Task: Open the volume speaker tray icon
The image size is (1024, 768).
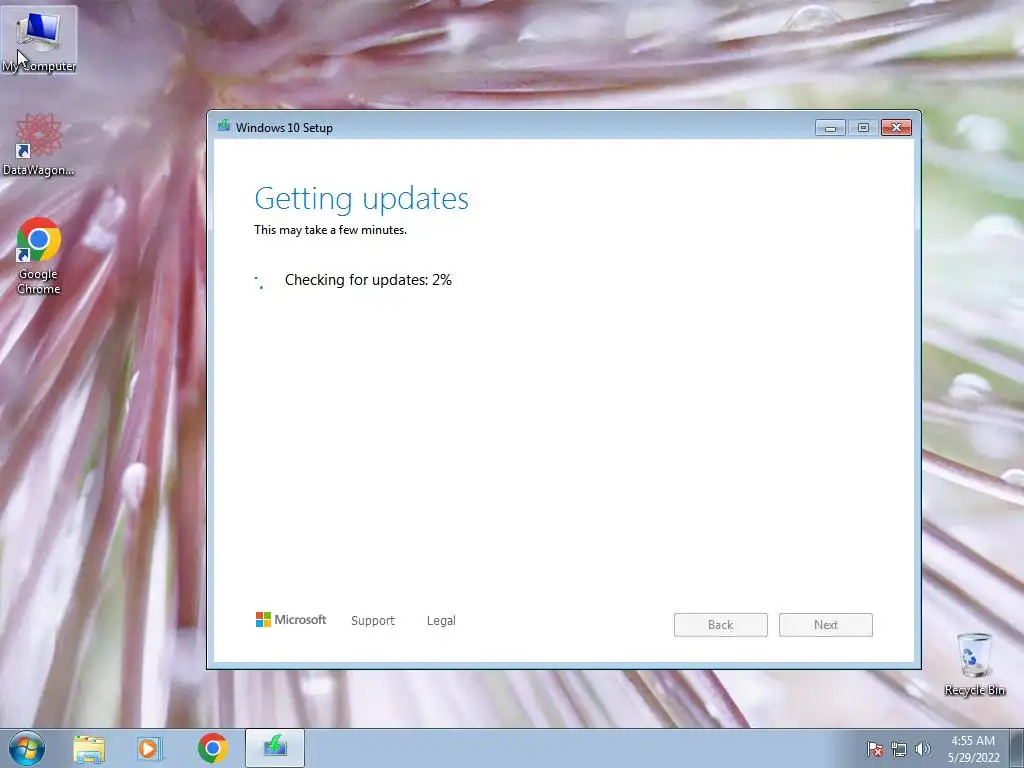Action: 923,749
